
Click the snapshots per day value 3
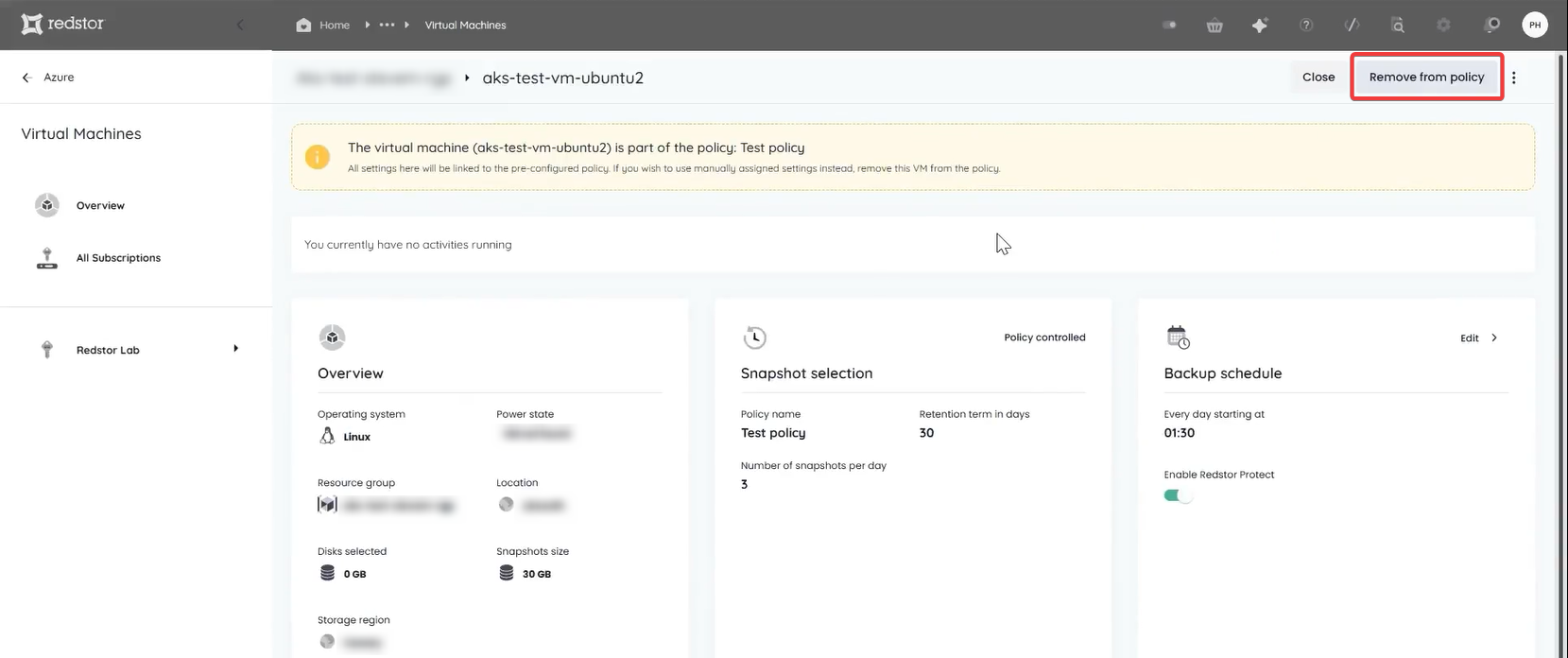point(744,484)
